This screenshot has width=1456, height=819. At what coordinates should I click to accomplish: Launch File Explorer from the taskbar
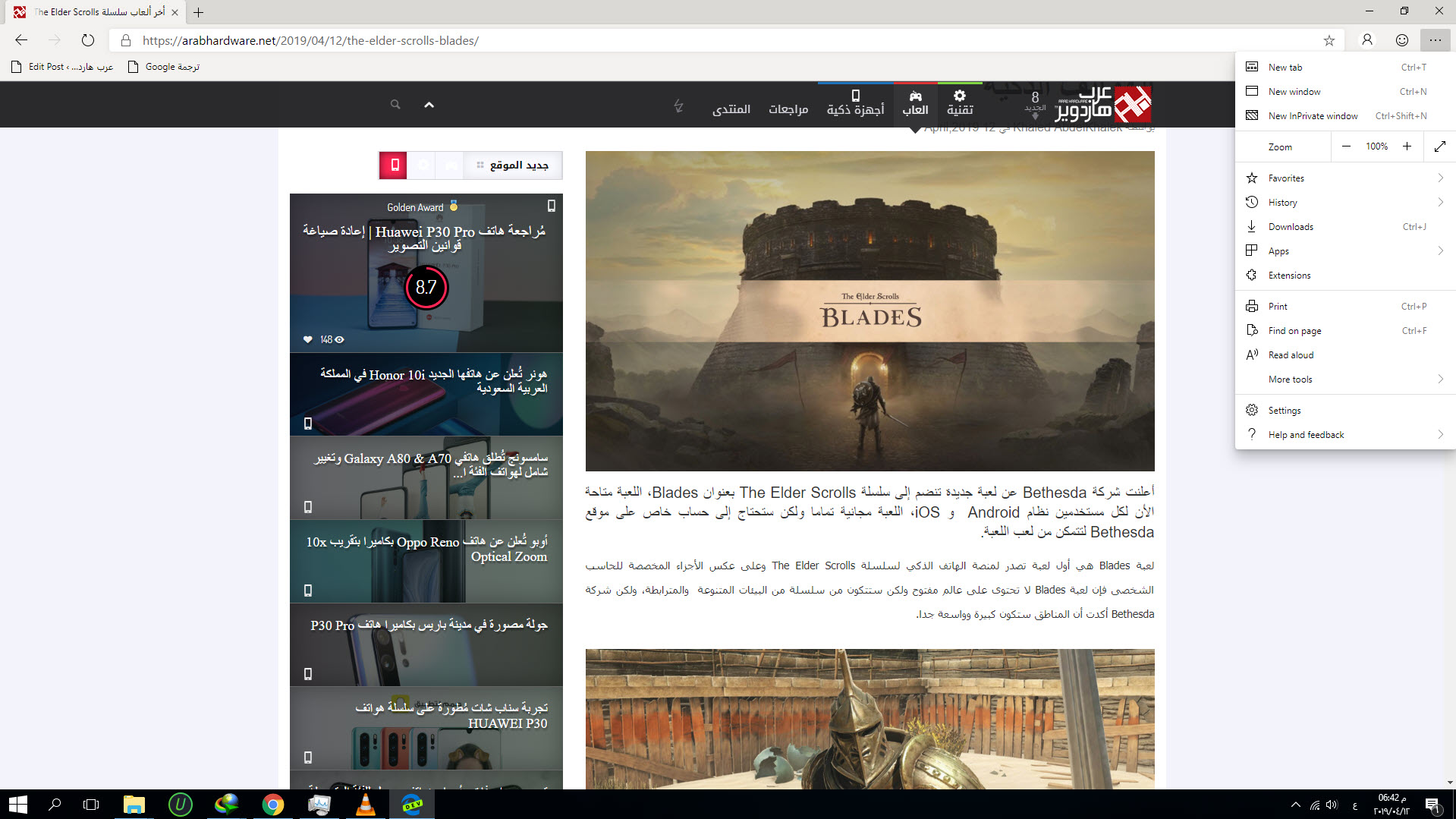[134, 805]
